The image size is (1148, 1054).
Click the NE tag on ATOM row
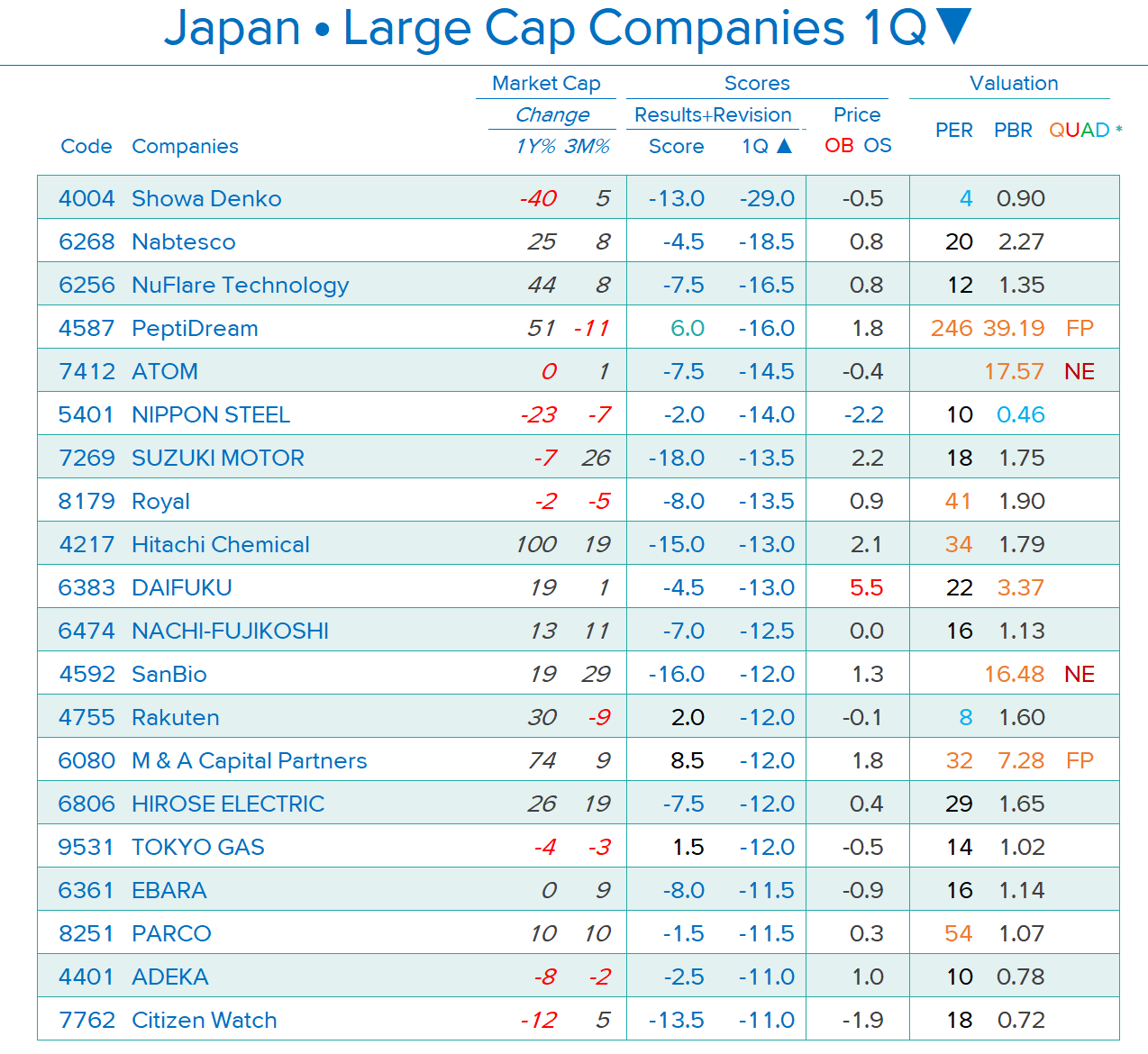tap(1080, 371)
